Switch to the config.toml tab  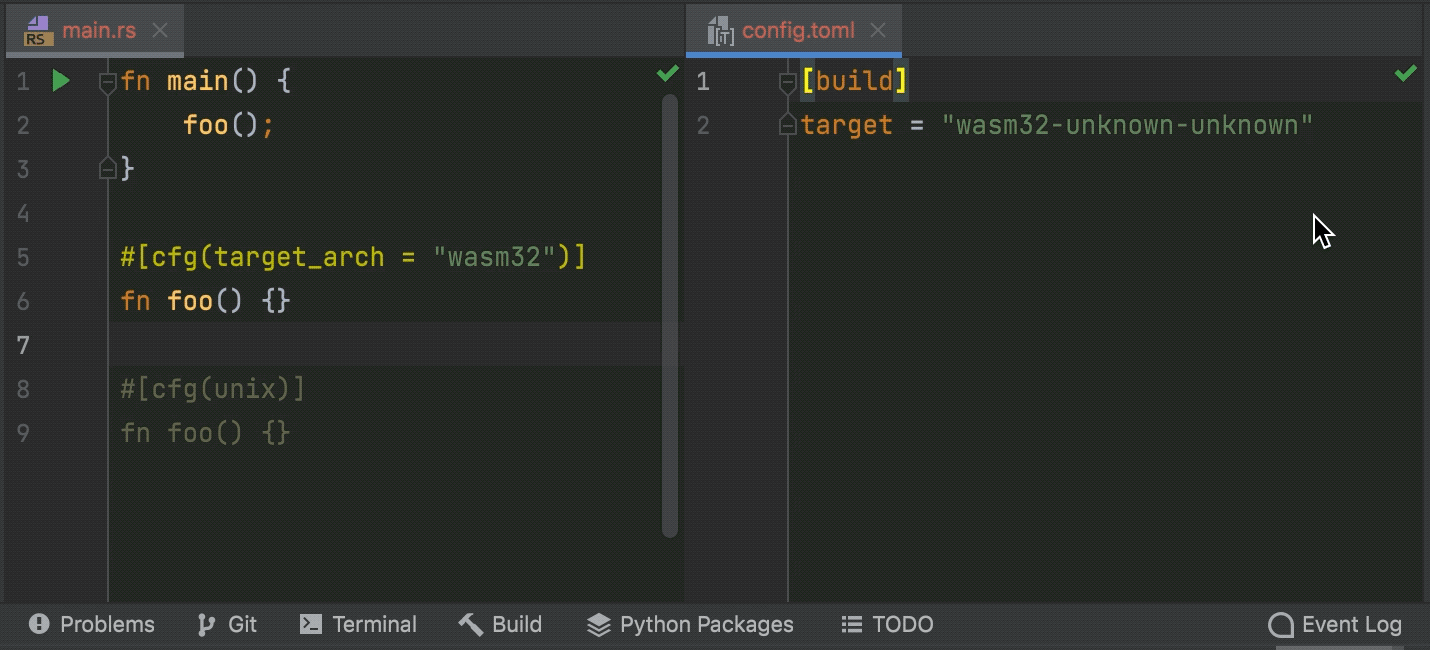pos(797,30)
